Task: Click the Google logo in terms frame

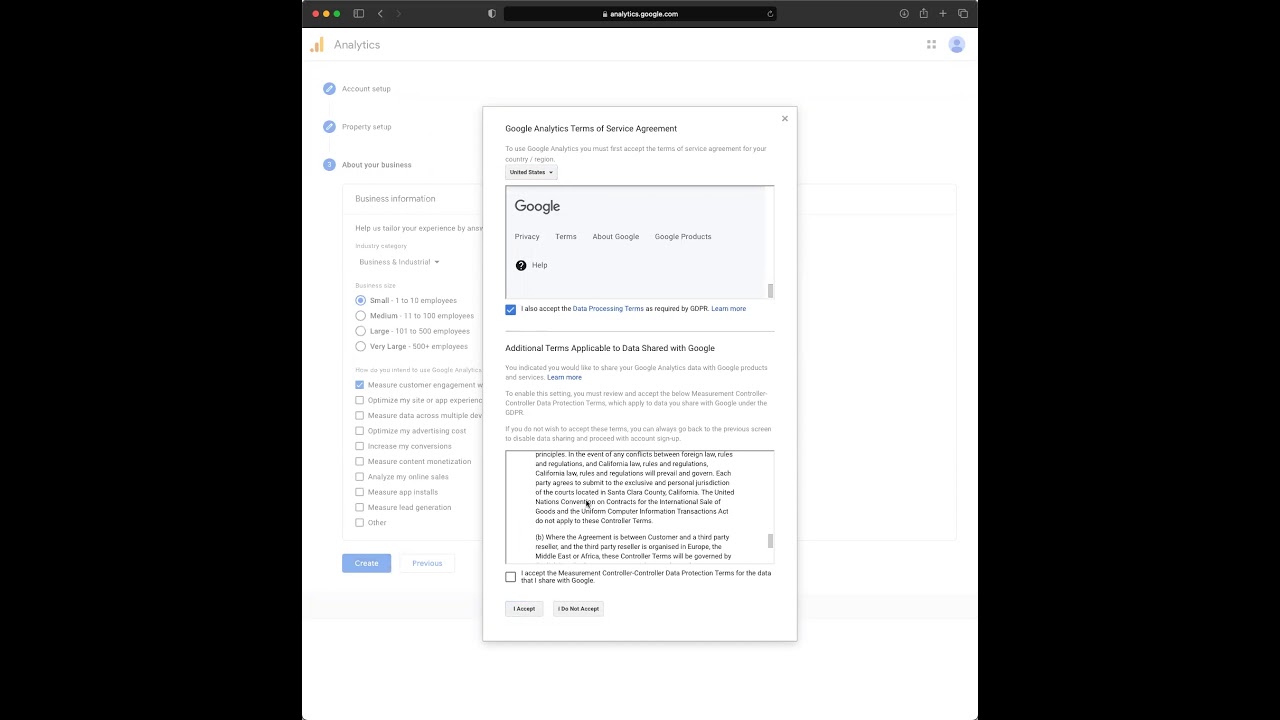Action: point(537,206)
